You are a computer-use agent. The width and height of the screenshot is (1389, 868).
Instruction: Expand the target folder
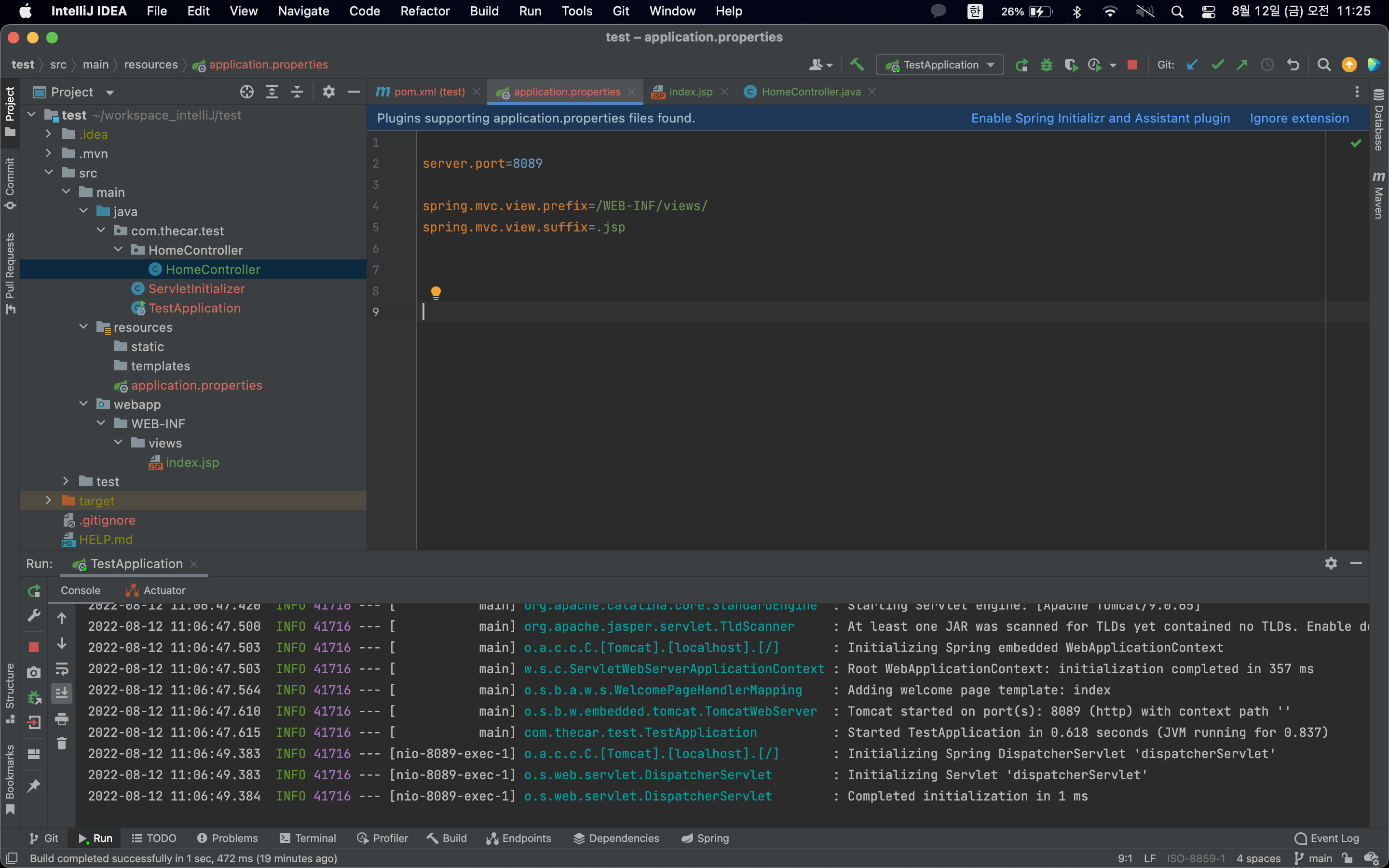(49, 501)
